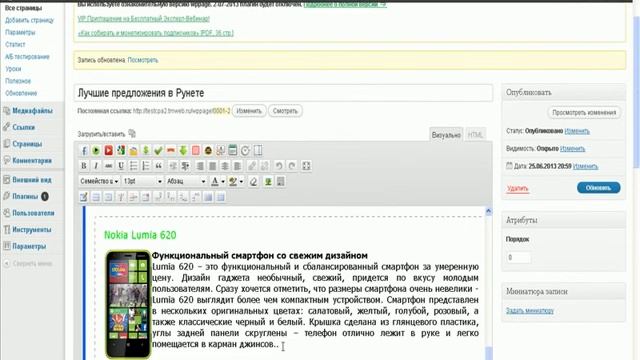Toggle bold formatting

(84, 166)
